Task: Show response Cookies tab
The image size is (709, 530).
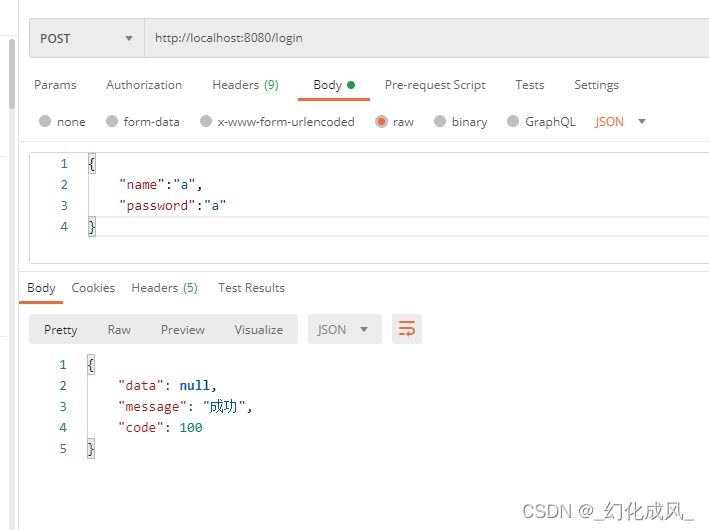Action: [x=93, y=288]
